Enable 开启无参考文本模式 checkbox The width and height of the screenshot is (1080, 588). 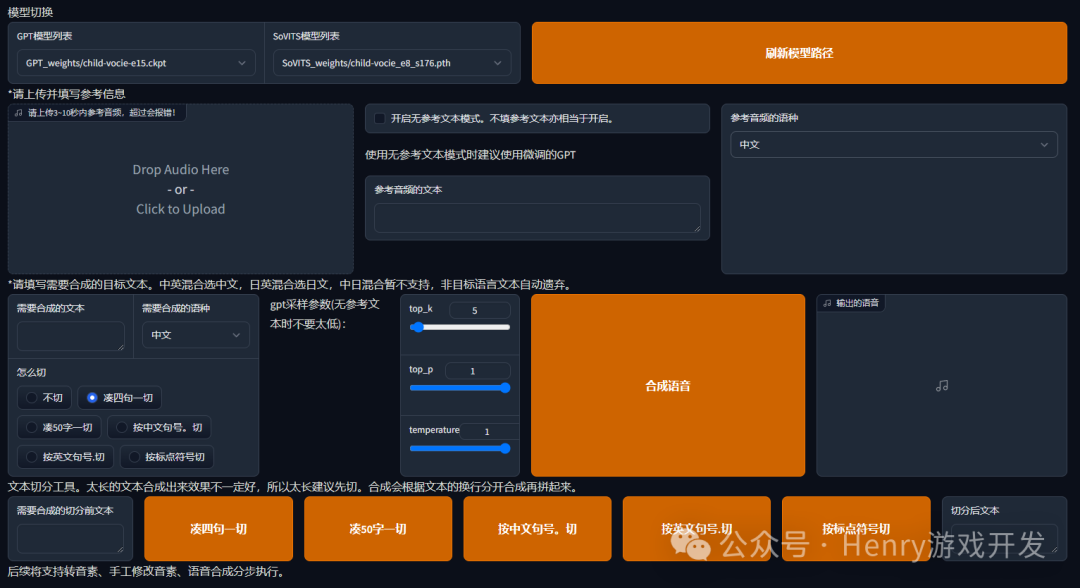[378, 118]
